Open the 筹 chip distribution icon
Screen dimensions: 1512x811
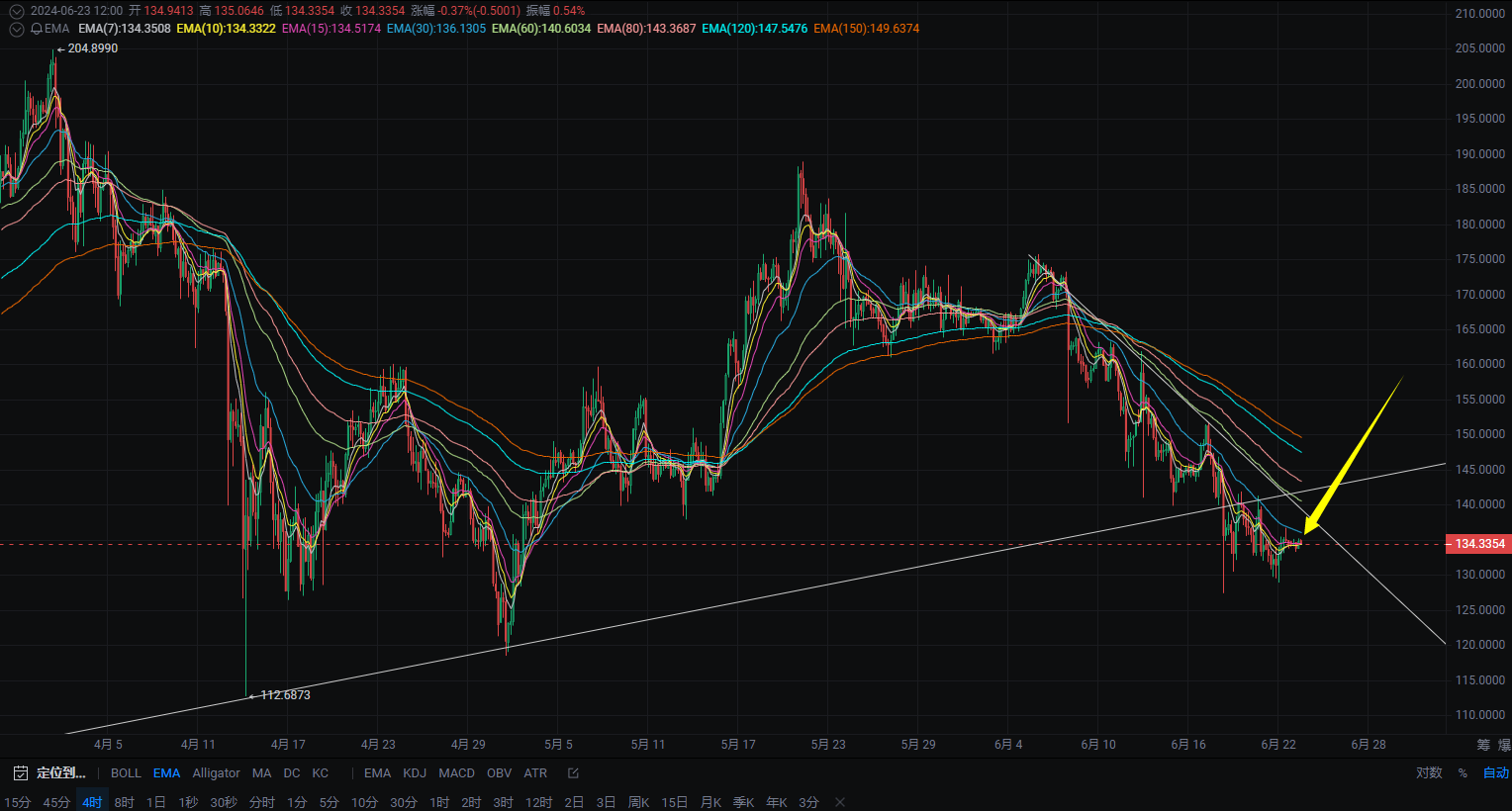pyautogui.click(x=1483, y=745)
